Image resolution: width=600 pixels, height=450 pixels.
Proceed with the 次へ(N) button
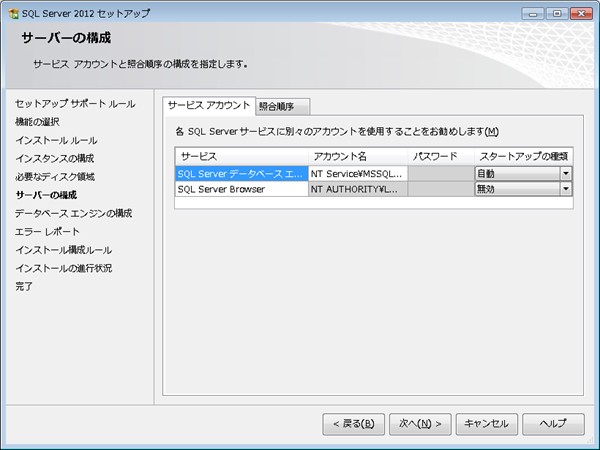[420, 424]
